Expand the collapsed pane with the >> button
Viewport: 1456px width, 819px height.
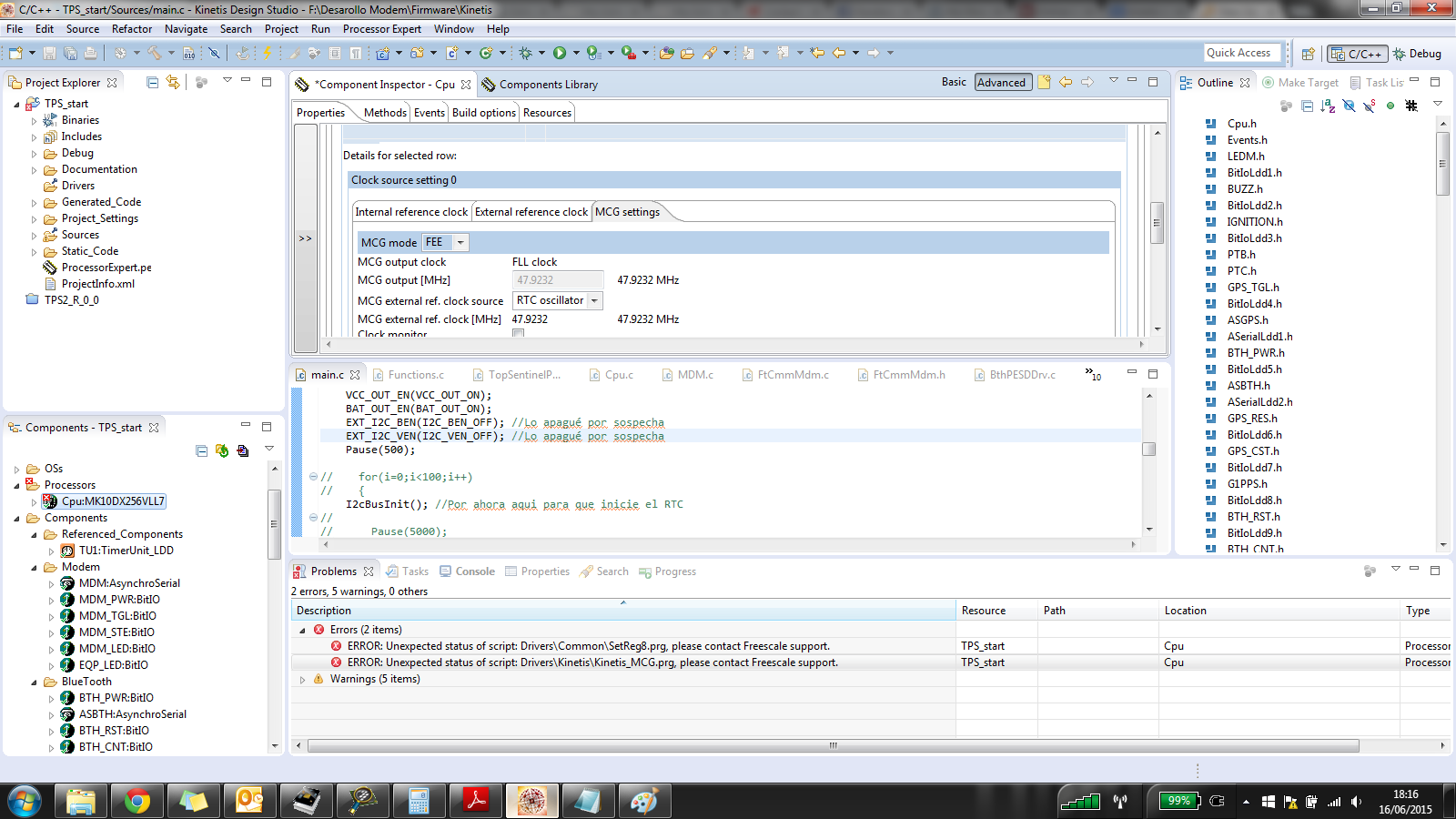pyautogui.click(x=306, y=238)
